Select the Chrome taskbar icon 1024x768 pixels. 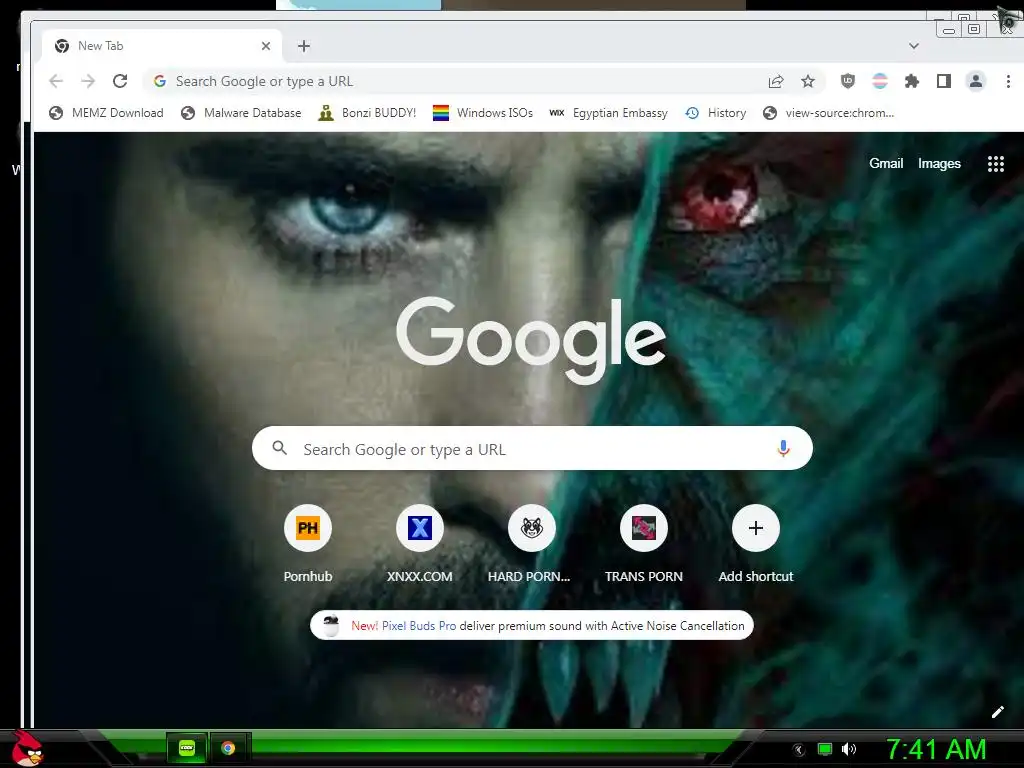[x=228, y=748]
